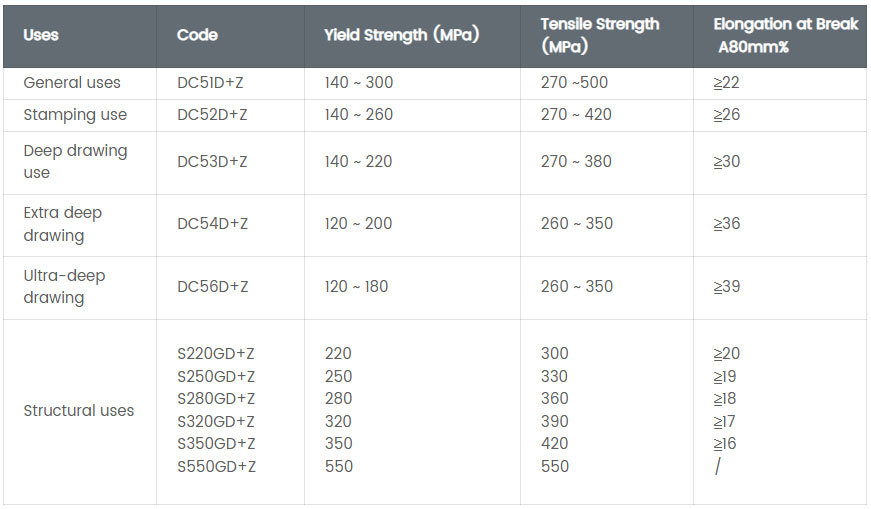Select the Structural uses cell
This screenshot has width=871, height=509.
78,411
